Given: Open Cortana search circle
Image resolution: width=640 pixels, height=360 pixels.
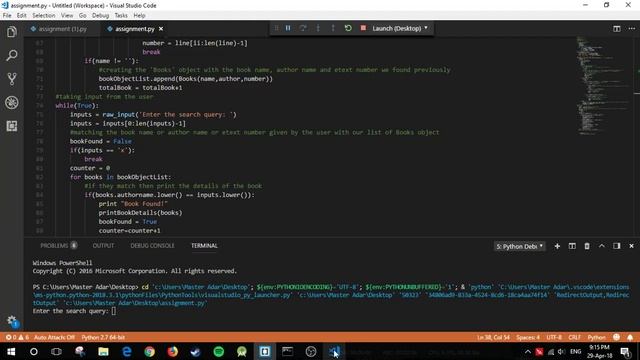Looking at the screenshot, I should pyautogui.click(x=34, y=351).
